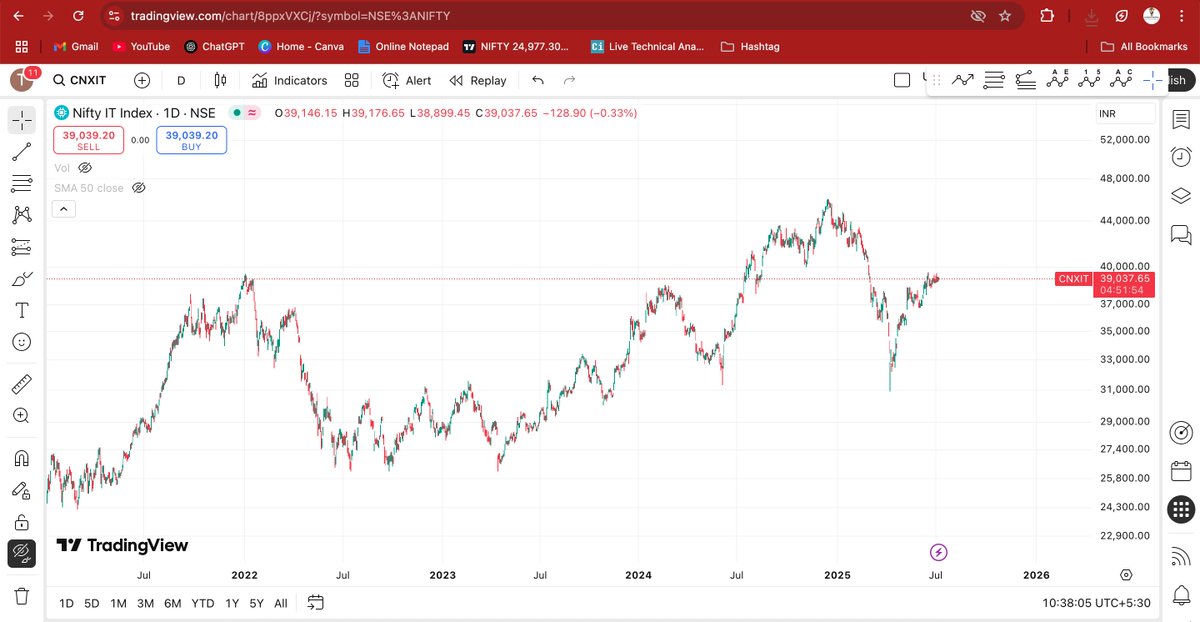Open the target goal icon in right sidebar
This screenshot has width=1200, height=622.
[x=1181, y=433]
